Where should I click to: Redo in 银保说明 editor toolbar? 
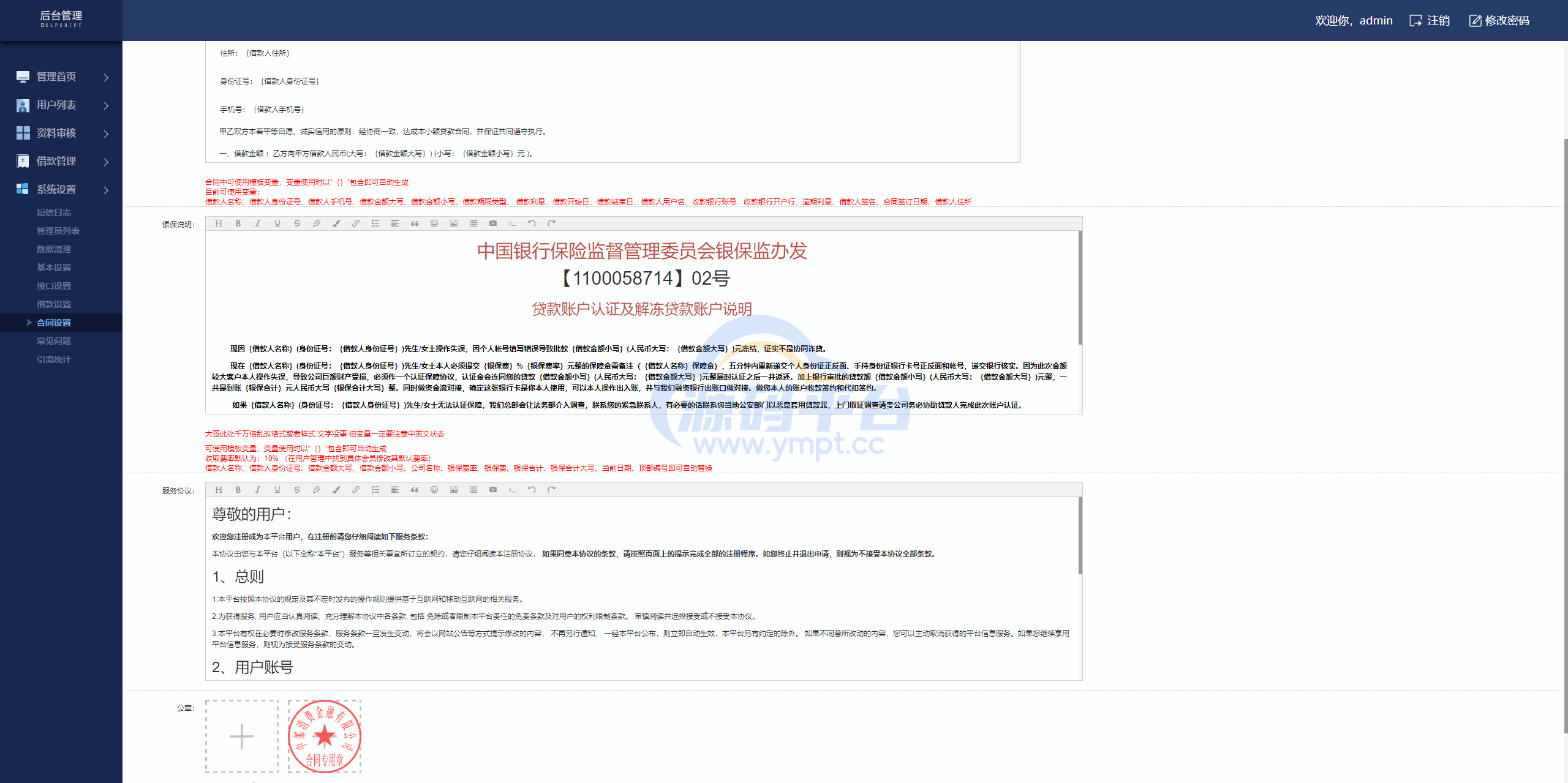(552, 223)
